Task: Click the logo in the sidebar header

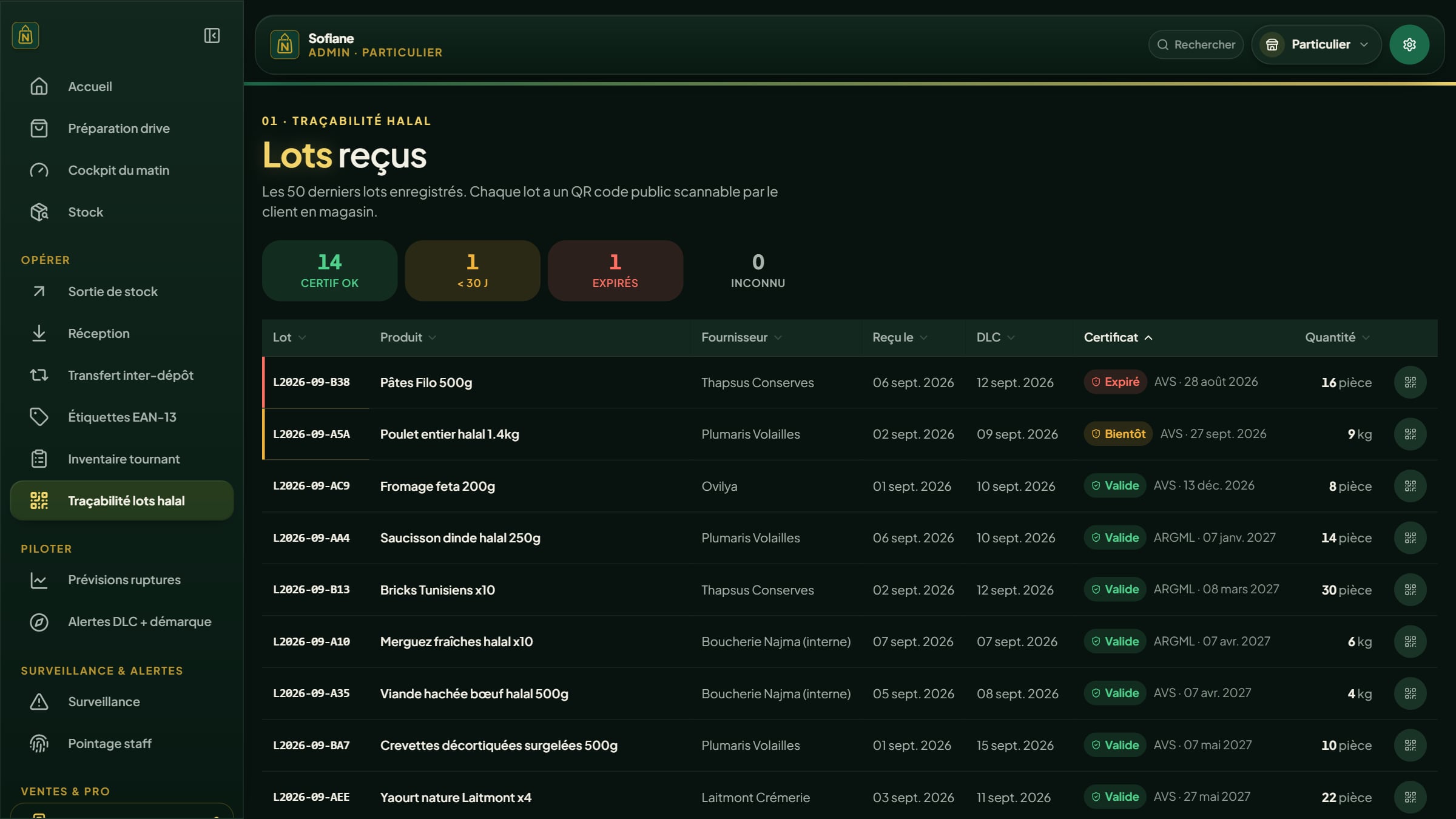Action: coord(25,36)
